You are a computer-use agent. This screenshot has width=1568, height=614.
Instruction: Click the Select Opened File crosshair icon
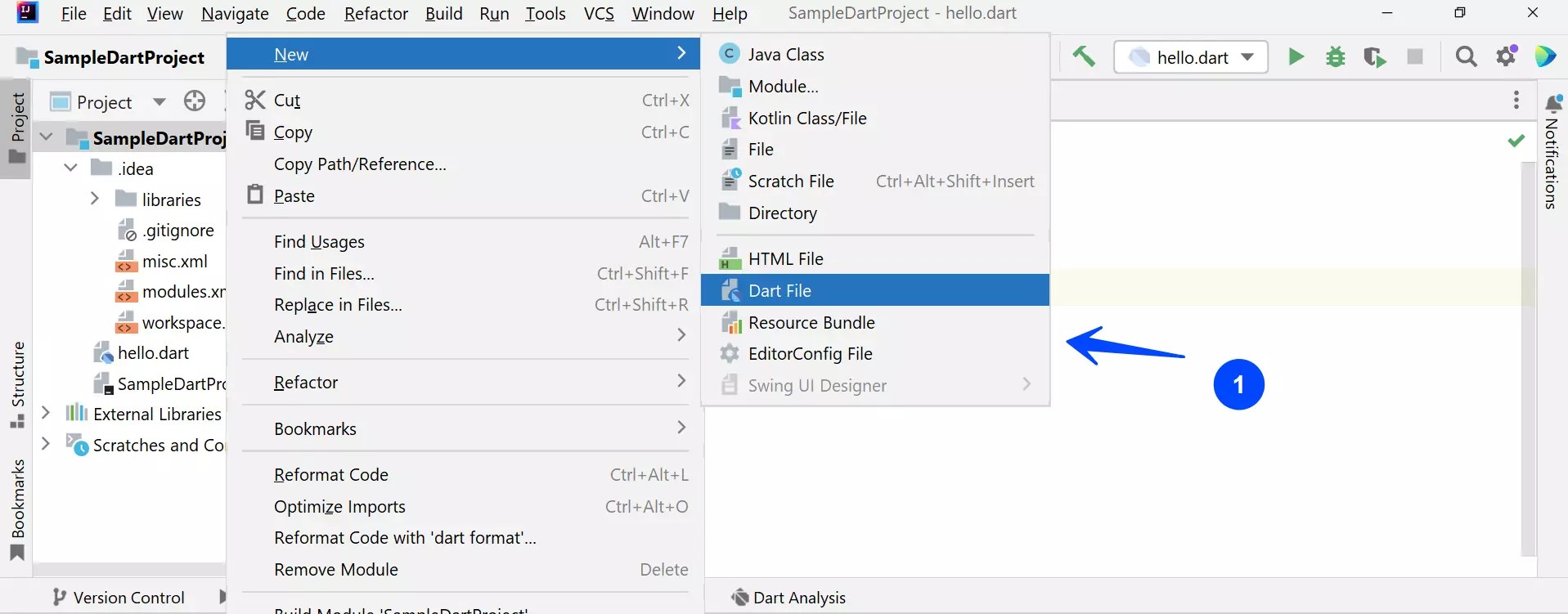(x=195, y=101)
